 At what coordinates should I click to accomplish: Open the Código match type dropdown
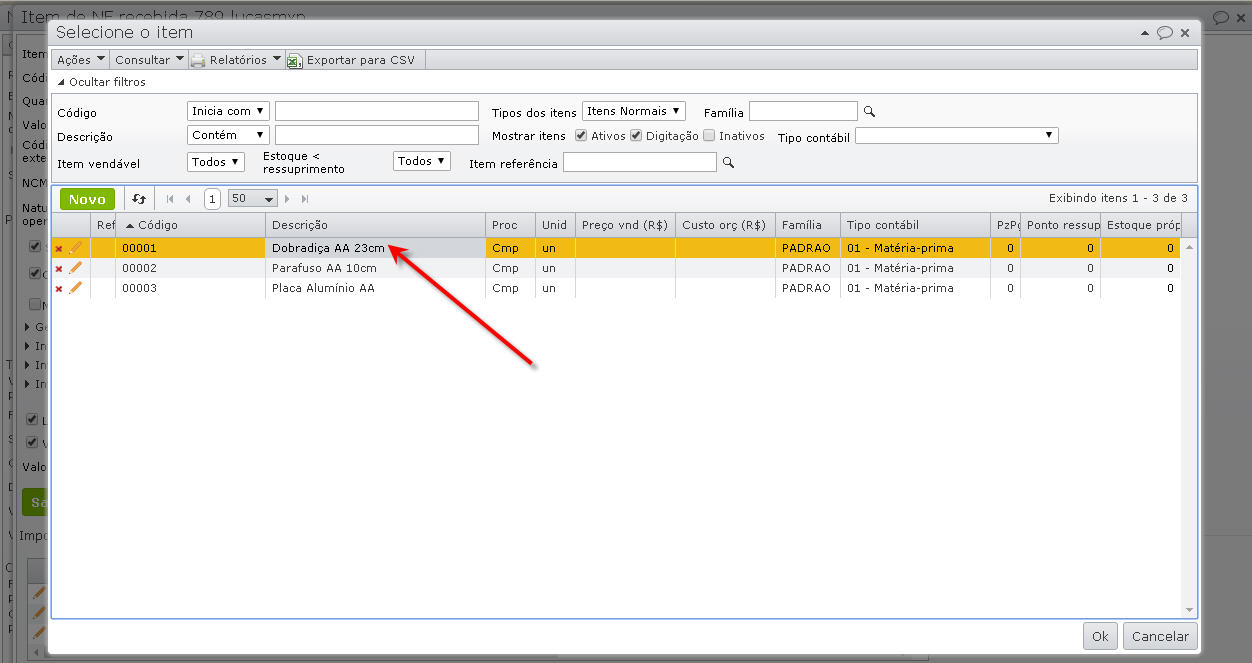pos(228,111)
